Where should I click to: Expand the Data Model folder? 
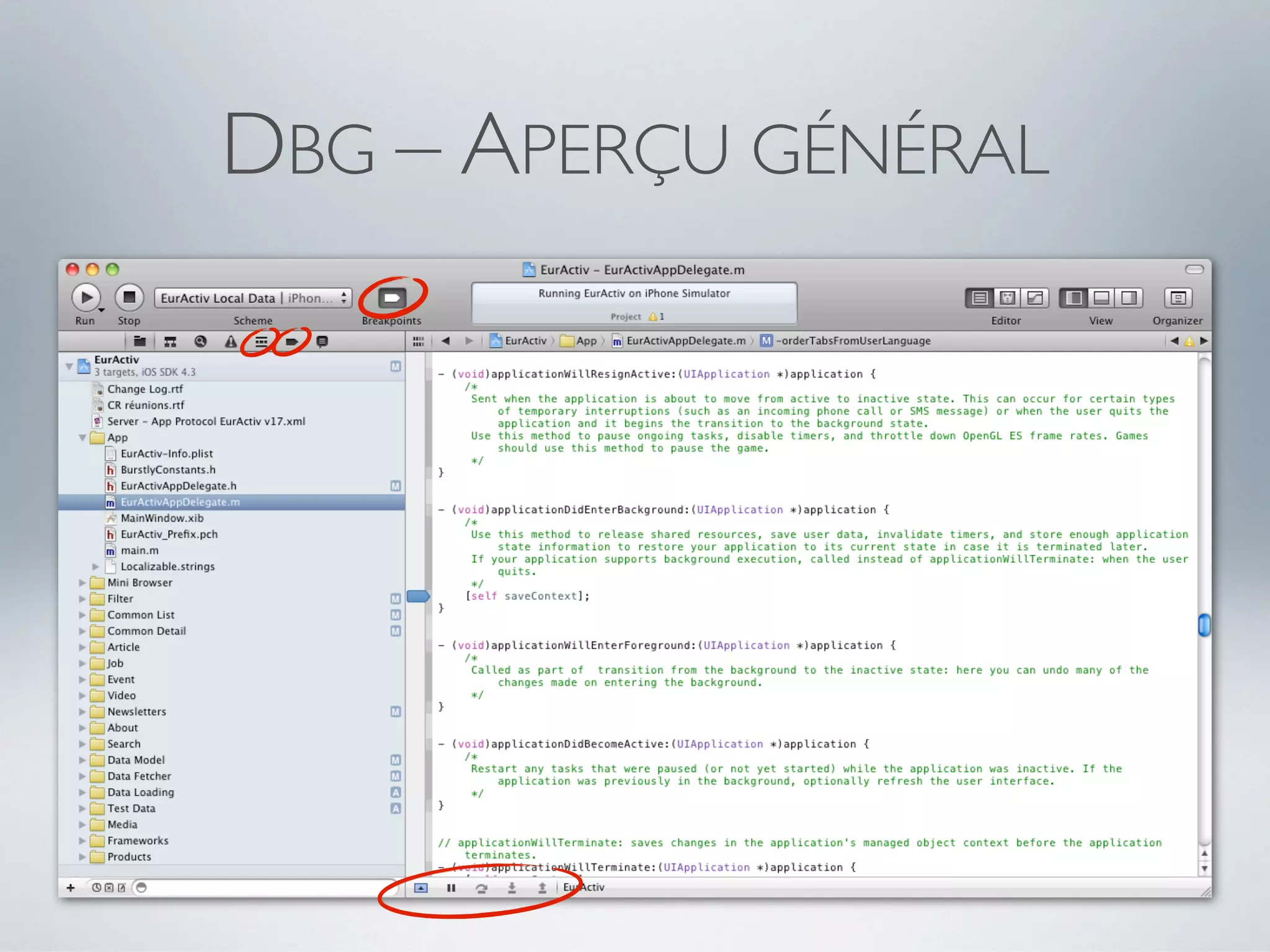82,760
